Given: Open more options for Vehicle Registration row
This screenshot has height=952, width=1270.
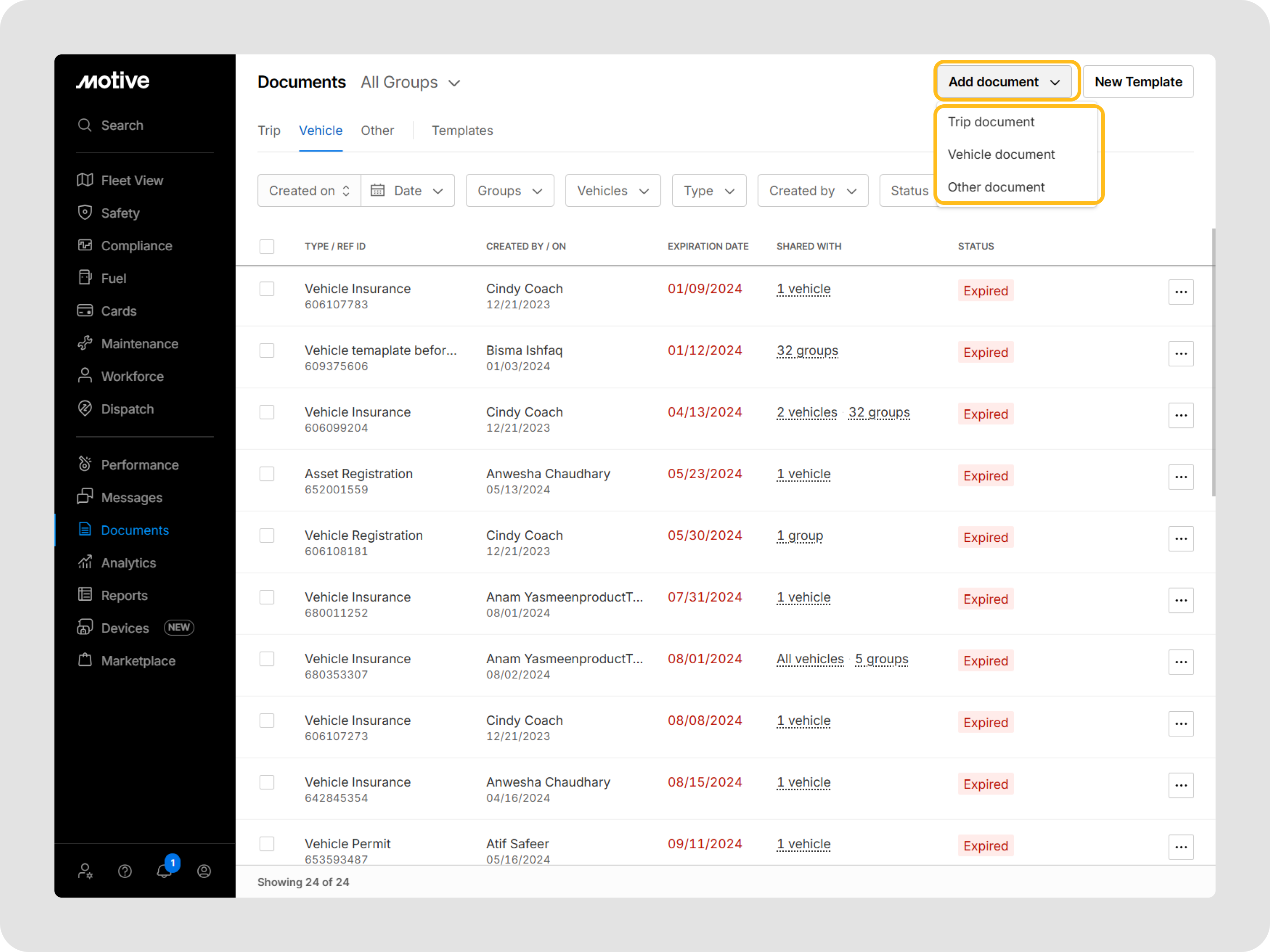Looking at the screenshot, I should 1181,538.
